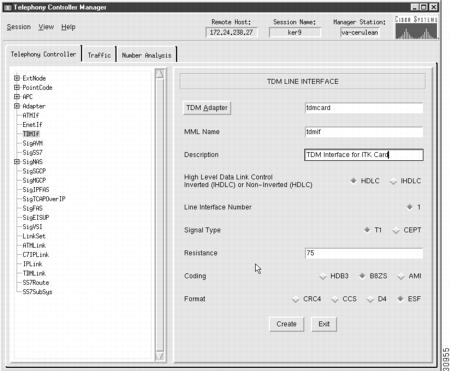Click the Manager Station field
Viewport: 451px width, 371px height.
click(359, 33)
